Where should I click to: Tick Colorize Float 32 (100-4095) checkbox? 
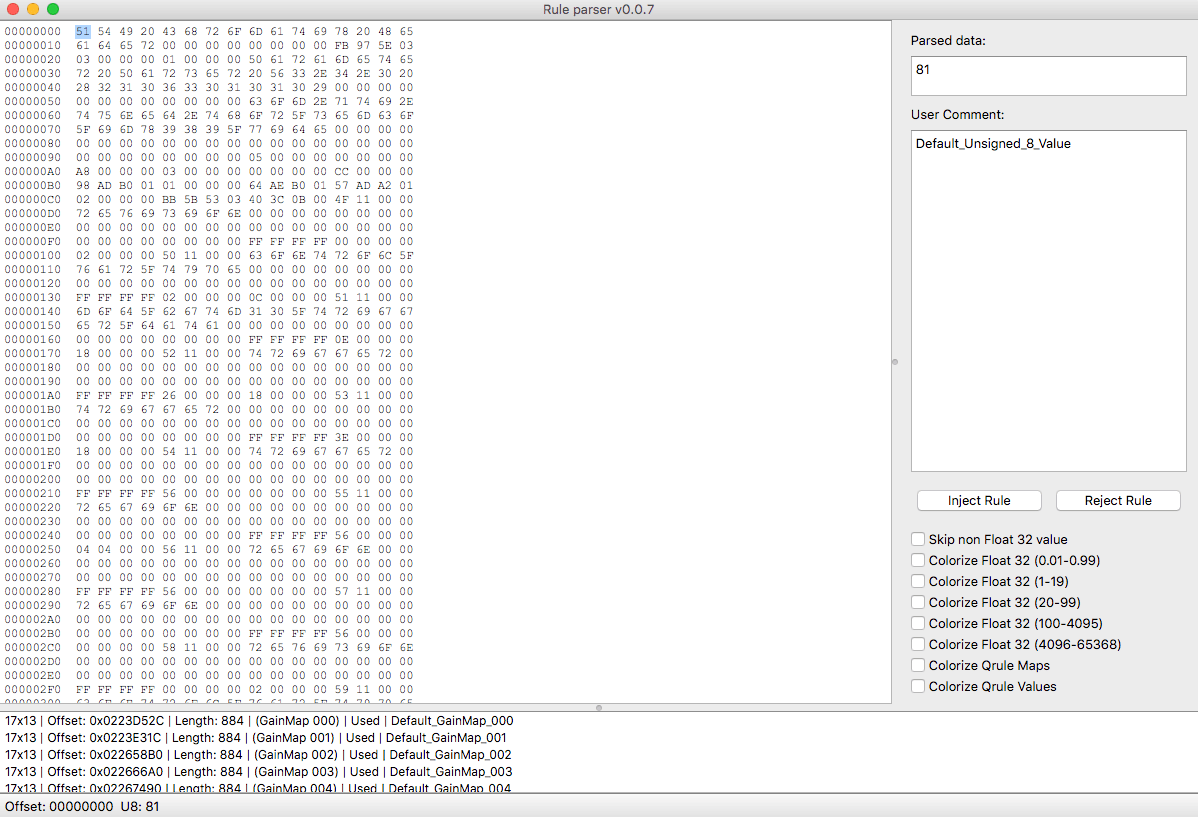pos(918,624)
